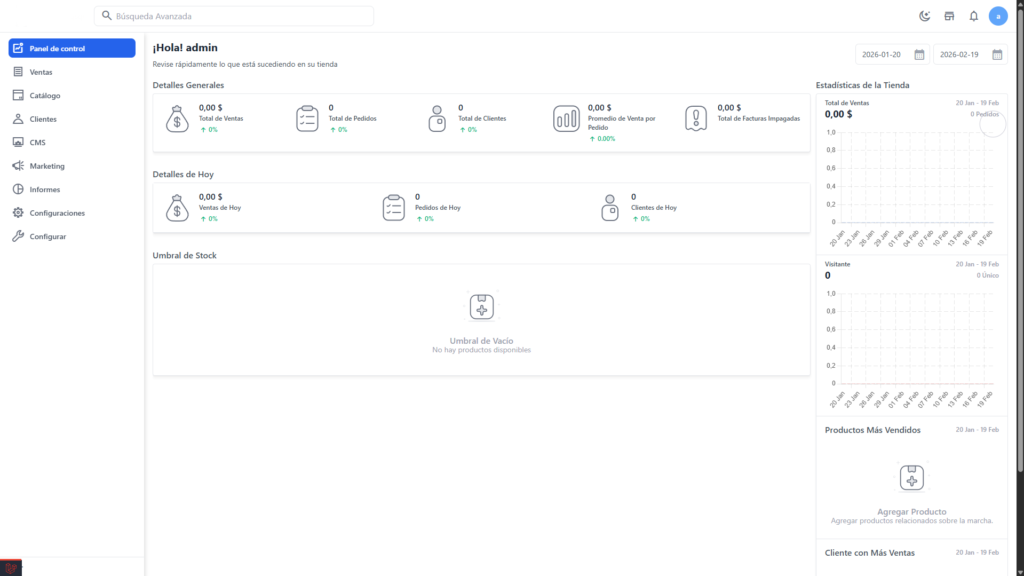This screenshot has width=1024, height=576.
Task: Click the Ventas sidebar icon
Action: coord(18,72)
